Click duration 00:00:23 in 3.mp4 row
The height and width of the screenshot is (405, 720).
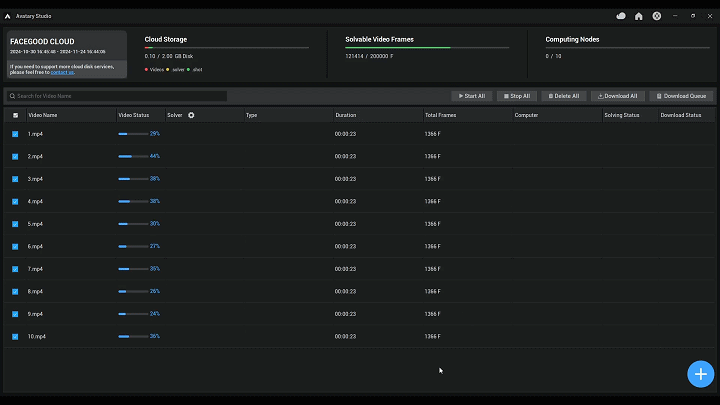[345, 179]
